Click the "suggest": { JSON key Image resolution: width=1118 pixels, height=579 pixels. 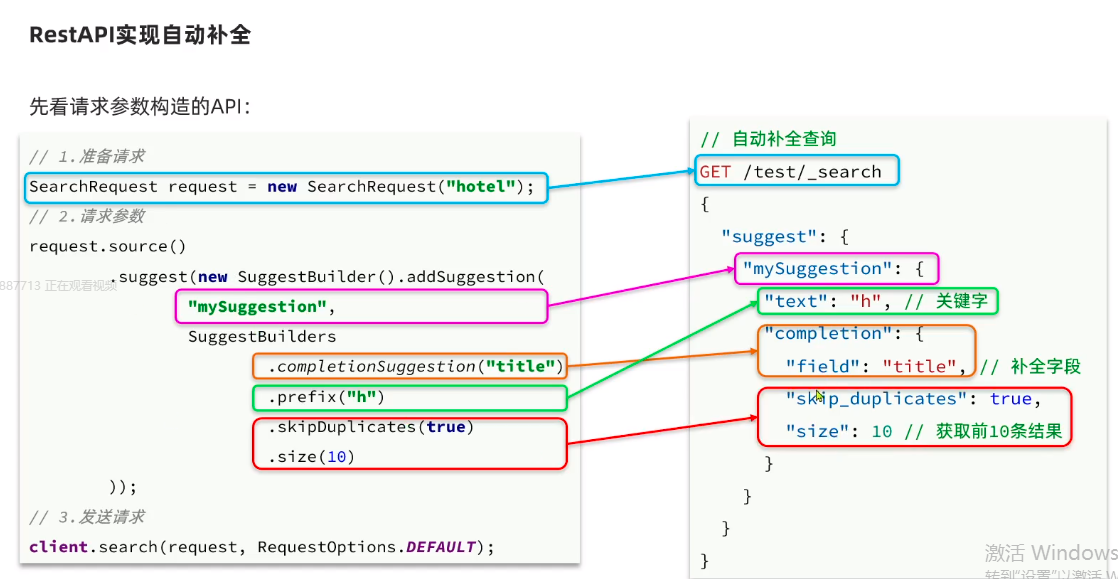pyautogui.click(x=784, y=236)
